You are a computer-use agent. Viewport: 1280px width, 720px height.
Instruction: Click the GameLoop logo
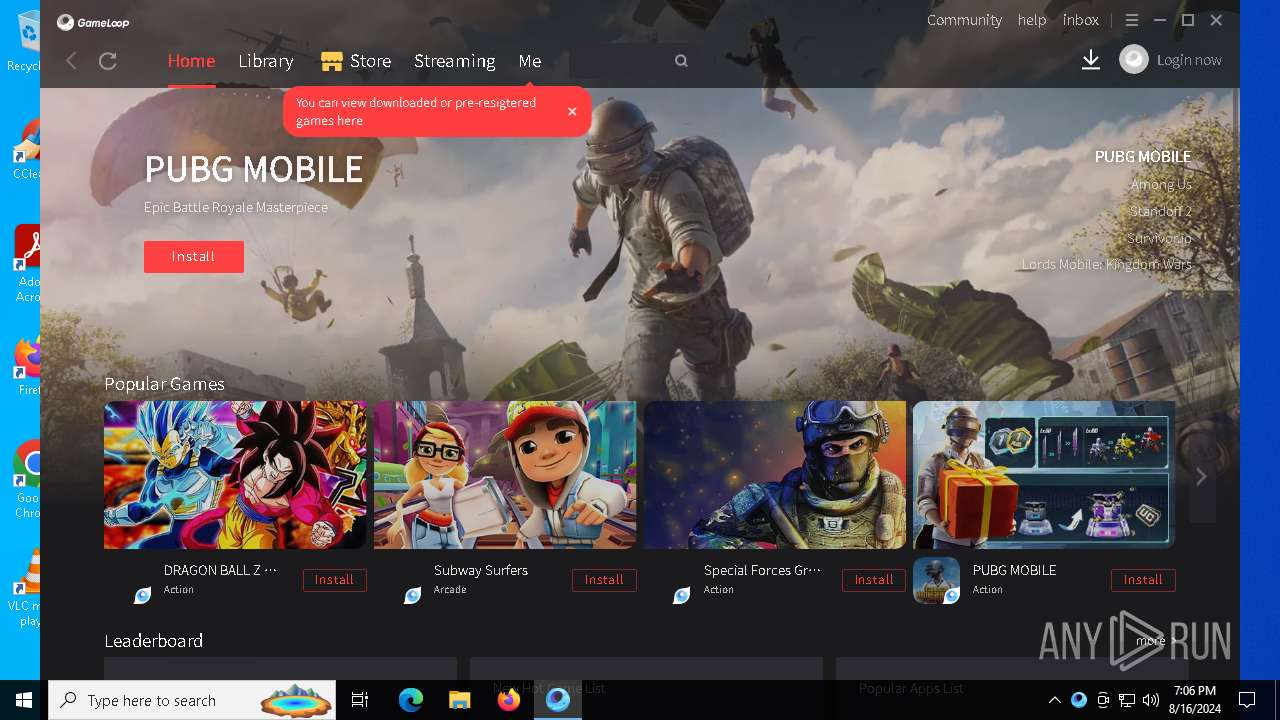[x=93, y=22]
